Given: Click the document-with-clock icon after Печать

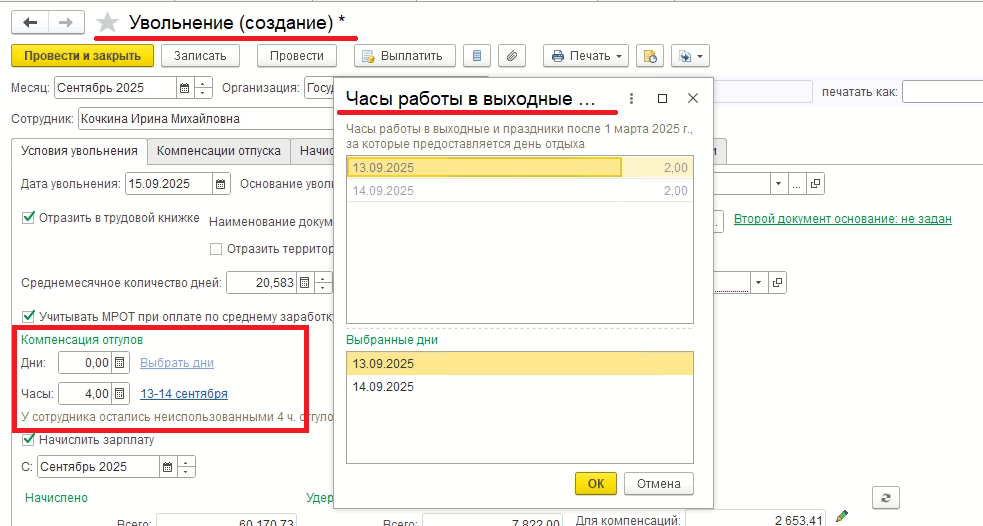Looking at the screenshot, I should [649, 56].
